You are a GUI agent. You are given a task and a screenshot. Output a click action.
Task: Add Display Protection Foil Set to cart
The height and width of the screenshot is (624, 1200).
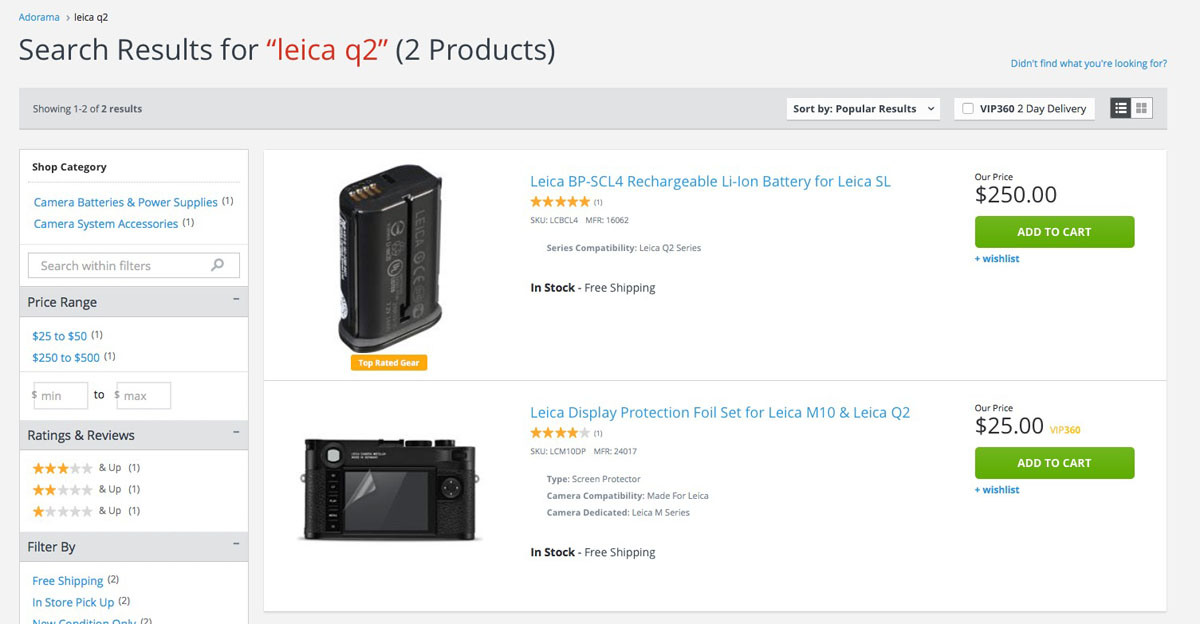[x=1054, y=463]
